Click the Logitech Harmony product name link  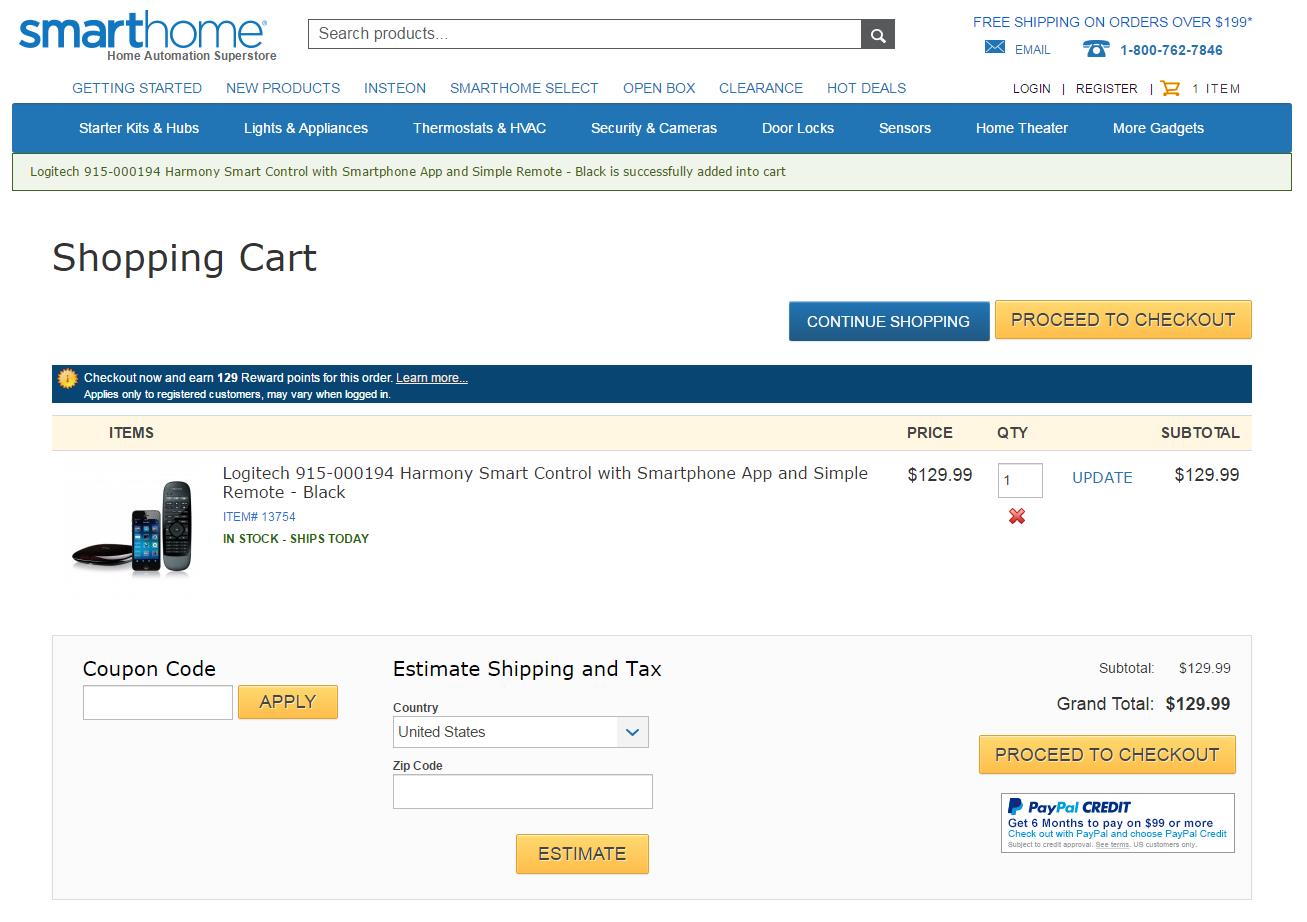click(545, 482)
